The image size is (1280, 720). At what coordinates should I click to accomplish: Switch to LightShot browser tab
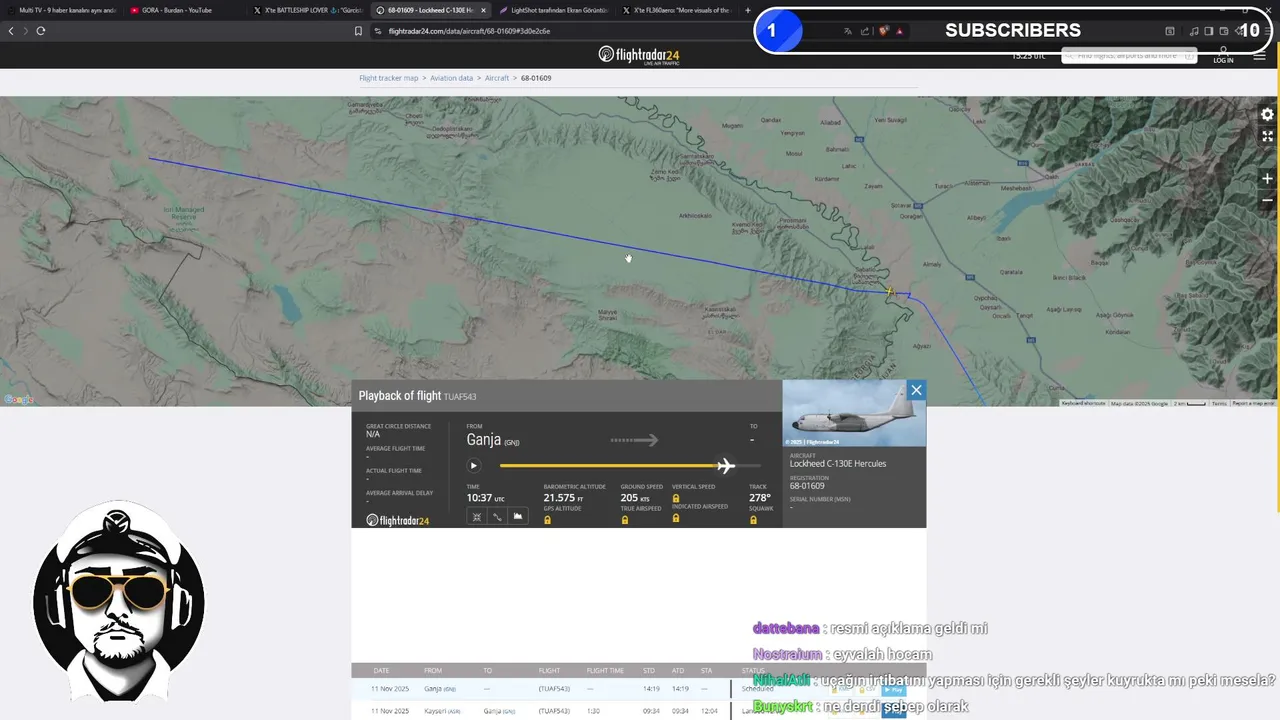pyautogui.click(x=553, y=10)
